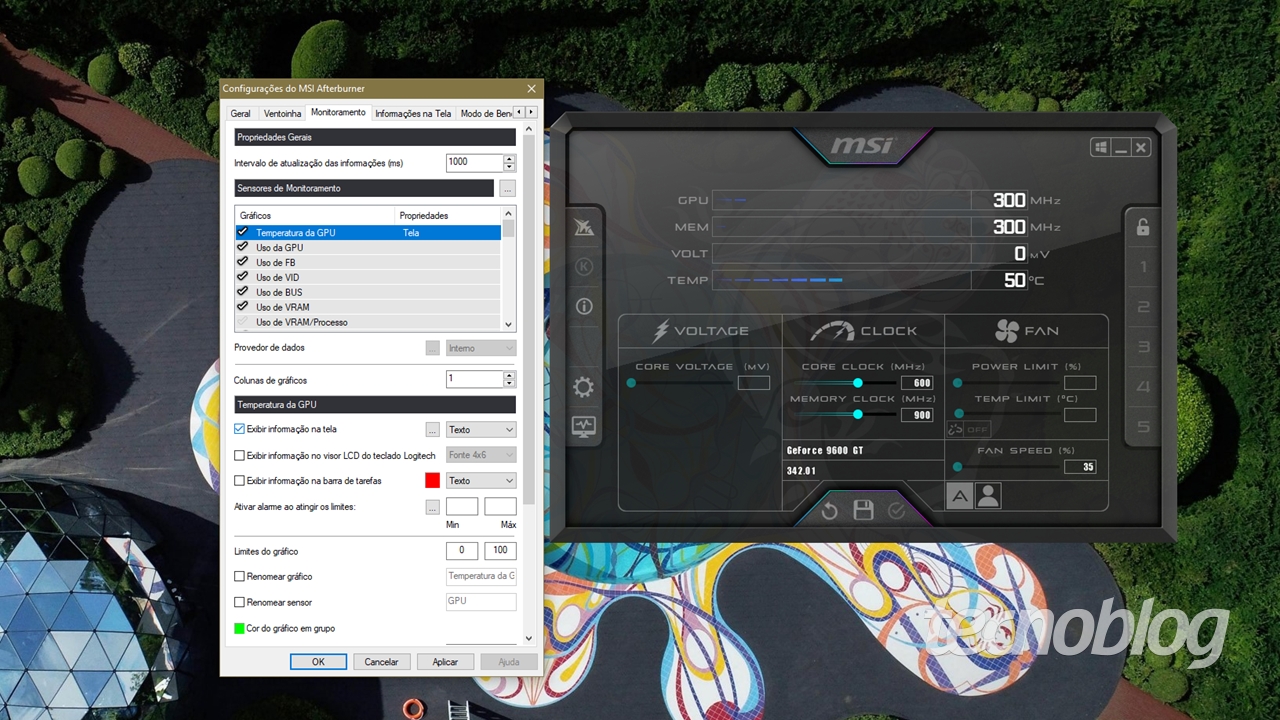The height and width of the screenshot is (720, 1280).
Task: Select the user profile icon next to Auto
Action: point(988,495)
